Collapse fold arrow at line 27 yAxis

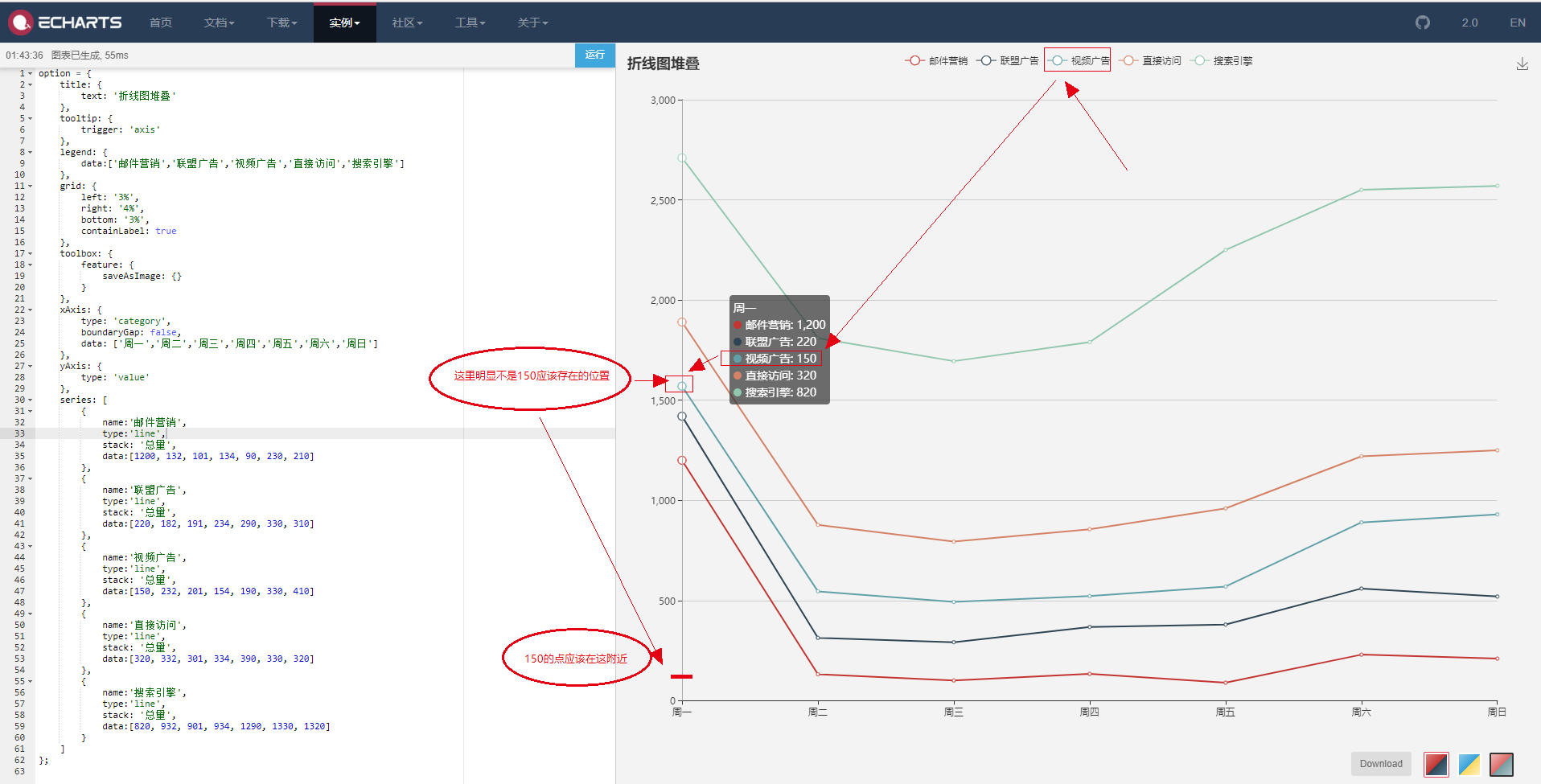31,366
